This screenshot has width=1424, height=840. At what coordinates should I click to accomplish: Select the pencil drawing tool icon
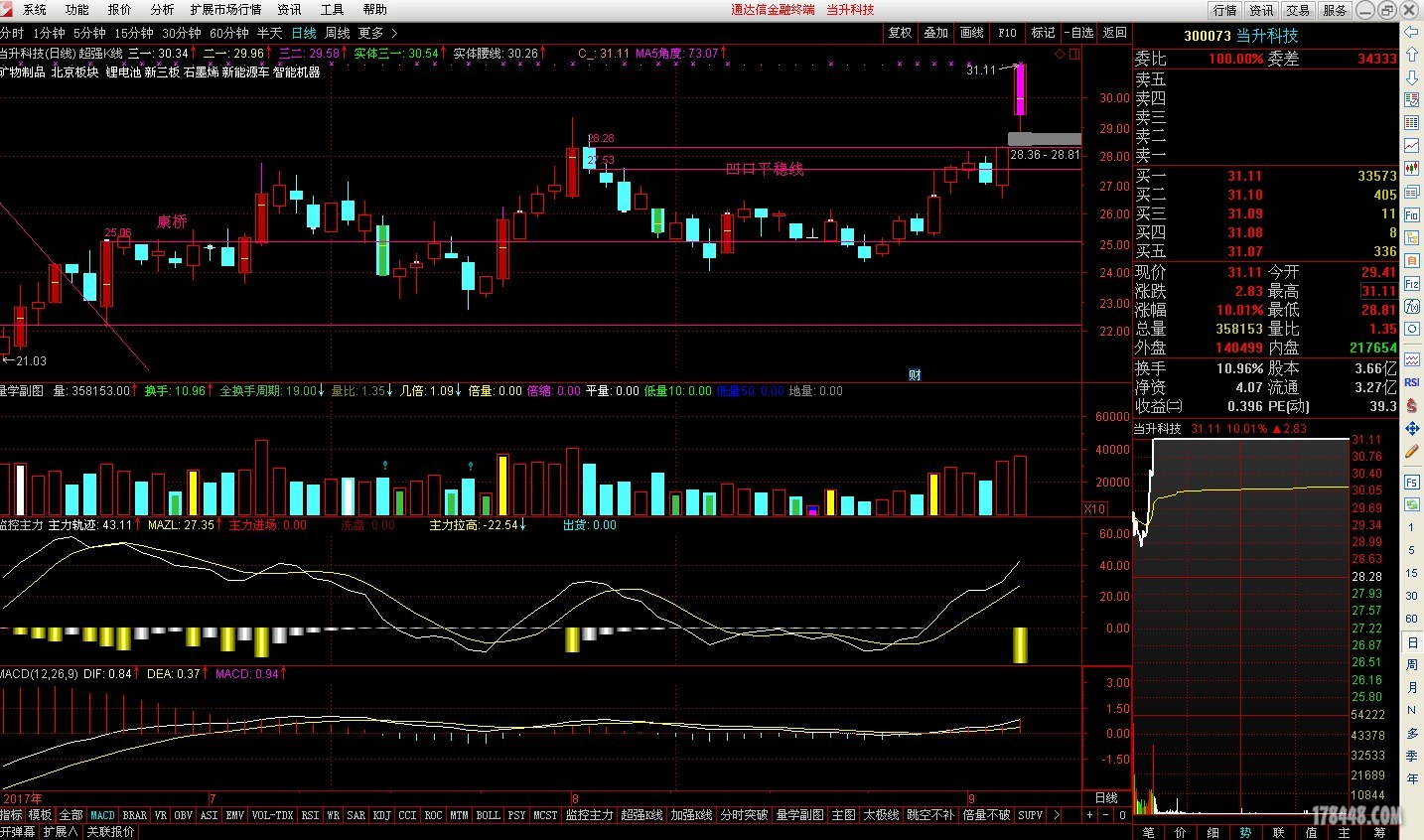click(1411, 451)
